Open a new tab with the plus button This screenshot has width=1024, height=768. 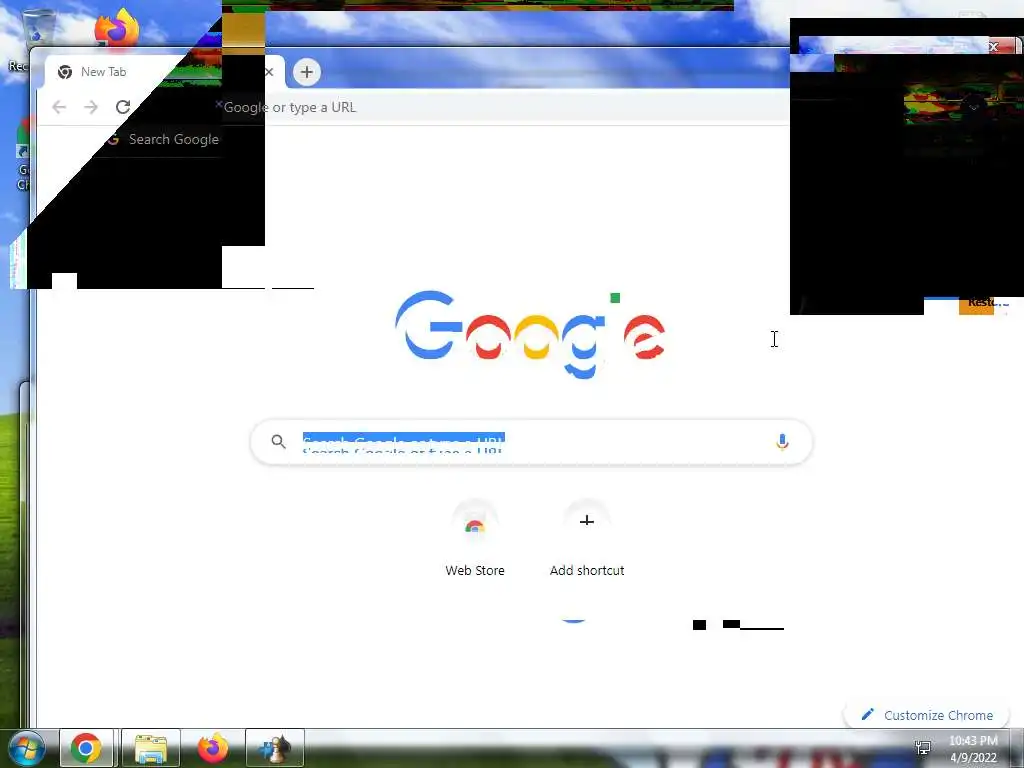coord(307,72)
